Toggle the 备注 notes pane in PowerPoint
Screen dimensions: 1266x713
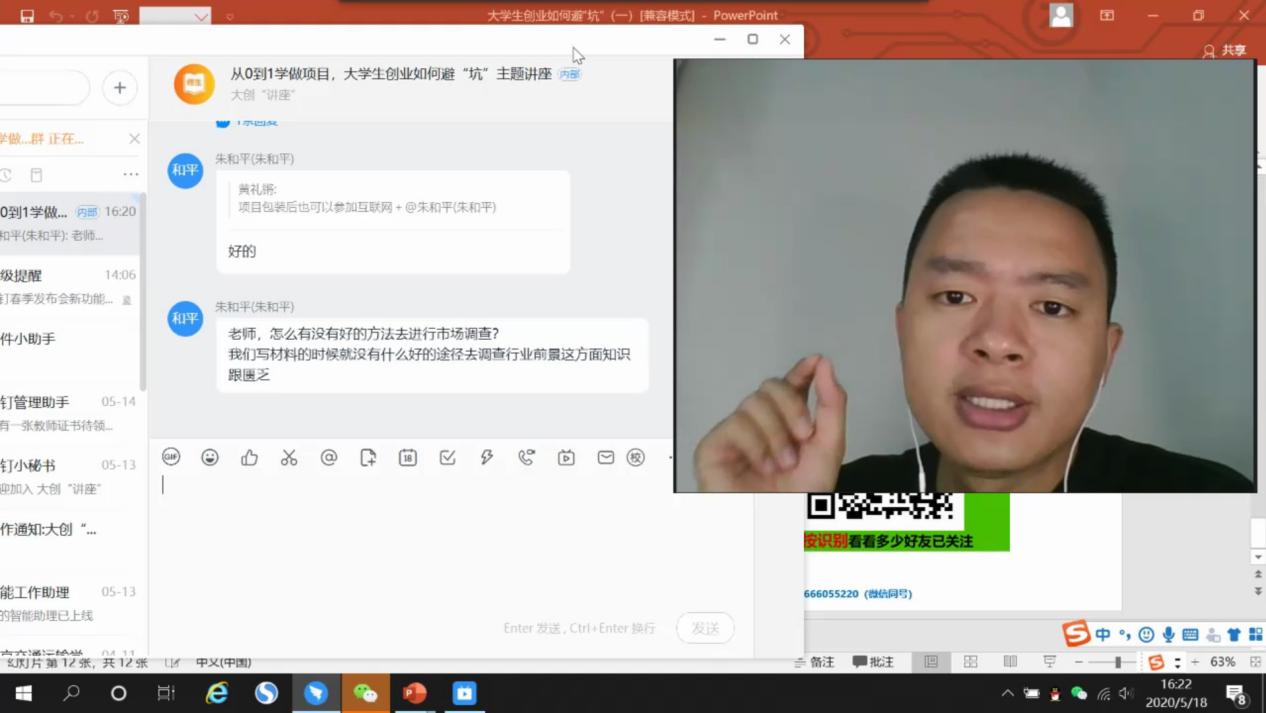pos(814,662)
